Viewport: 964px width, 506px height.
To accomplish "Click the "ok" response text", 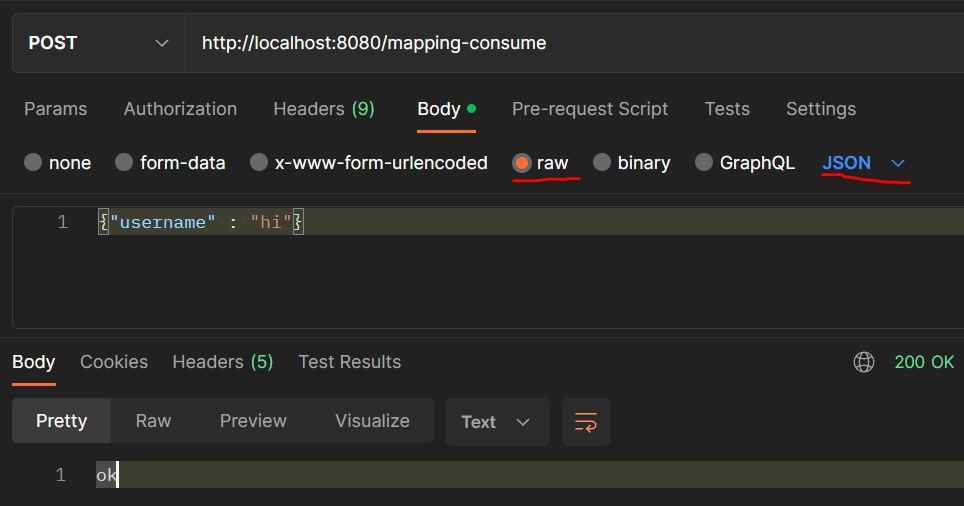I will [x=106, y=475].
